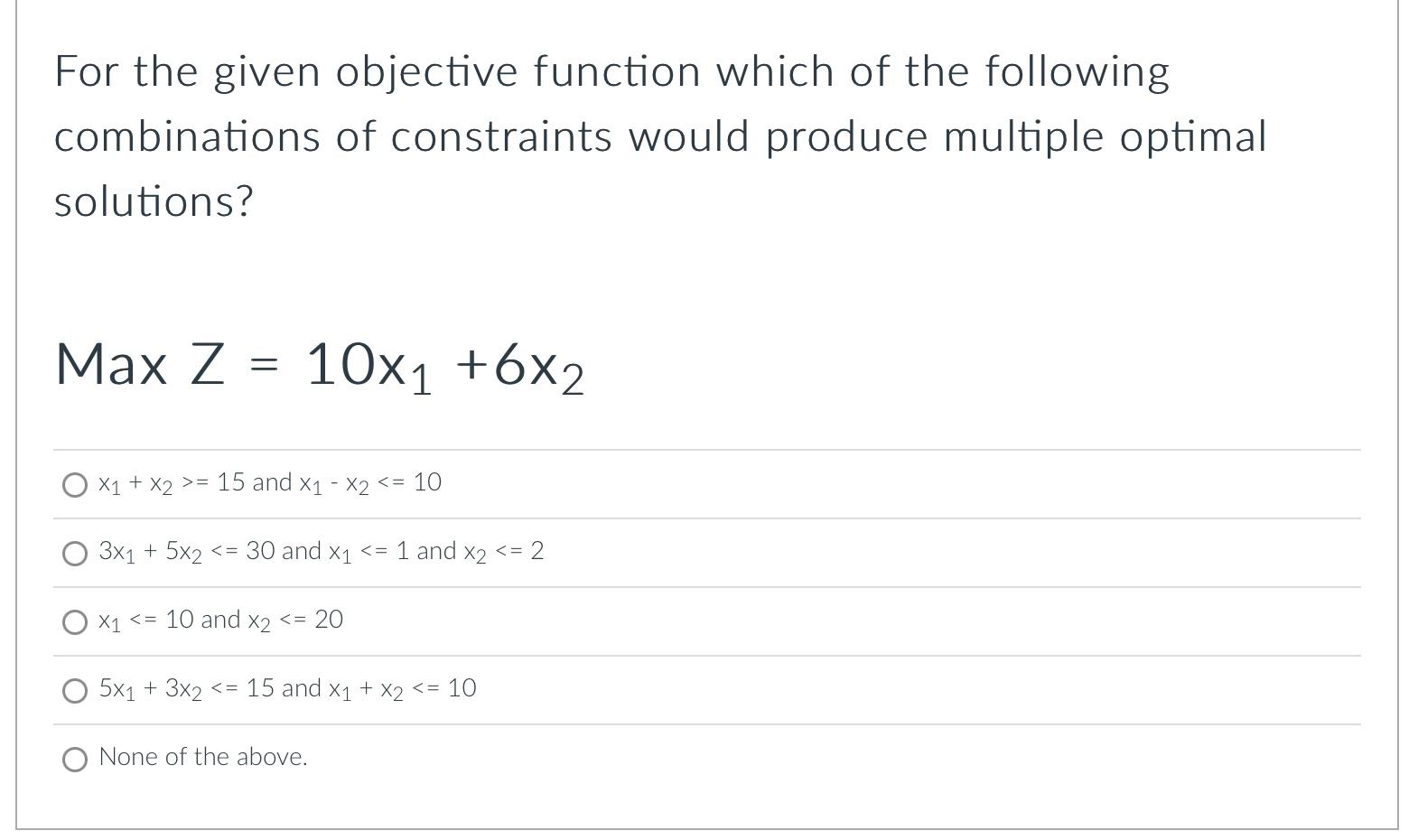Select the radio button for first constraint option
Viewport: 1418px width, 840px height.
click(75, 485)
